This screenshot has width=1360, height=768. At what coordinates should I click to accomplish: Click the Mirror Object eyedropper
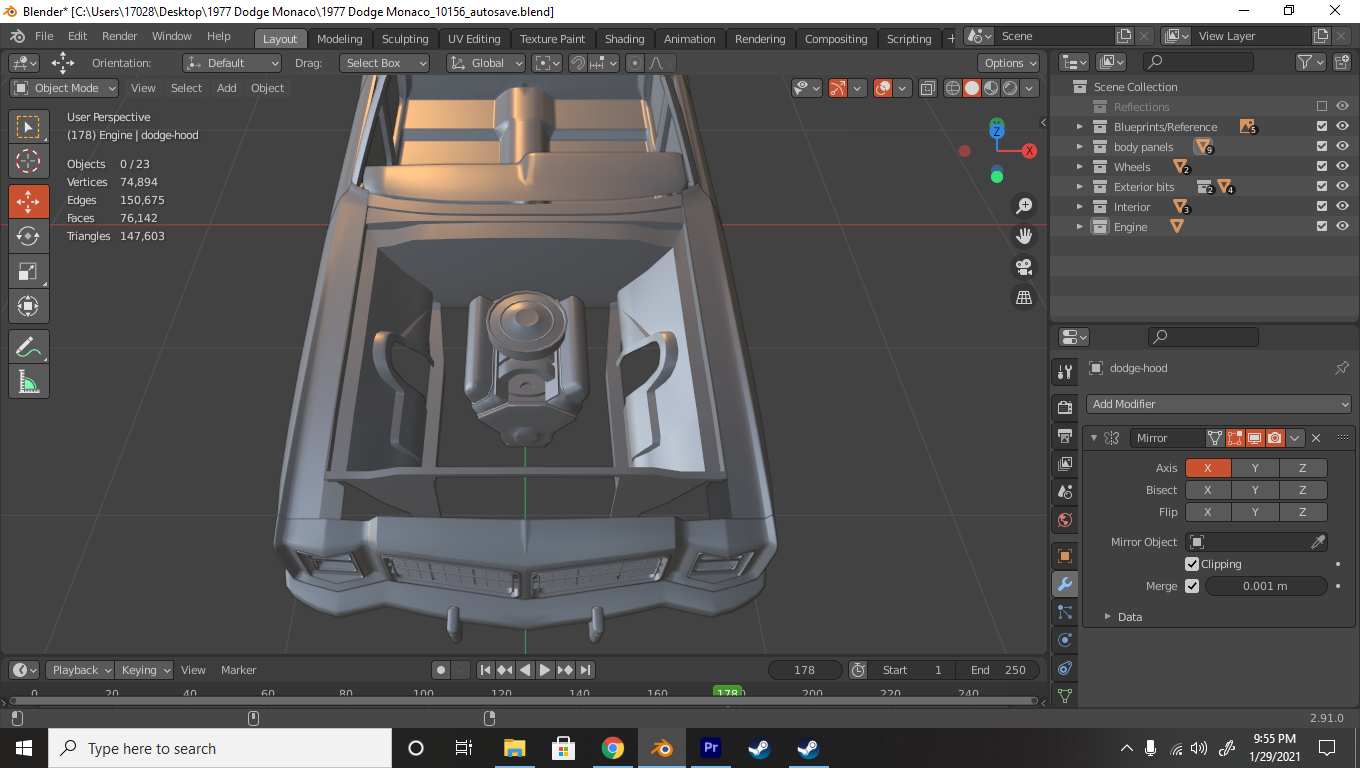click(x=1318, y=542)
